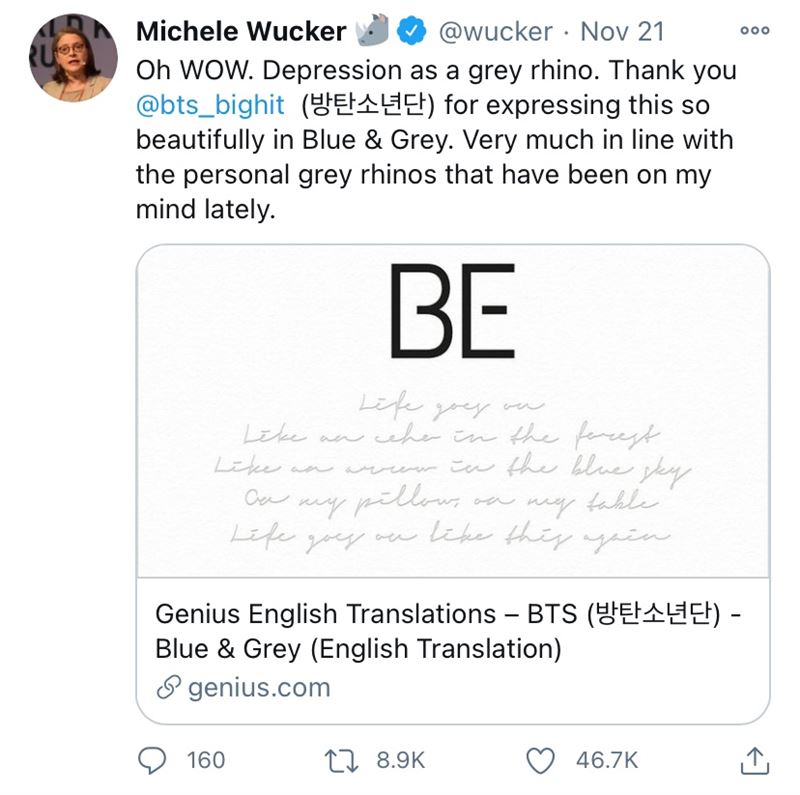
Task: View the 160 replies count
Action: (206, 760)
